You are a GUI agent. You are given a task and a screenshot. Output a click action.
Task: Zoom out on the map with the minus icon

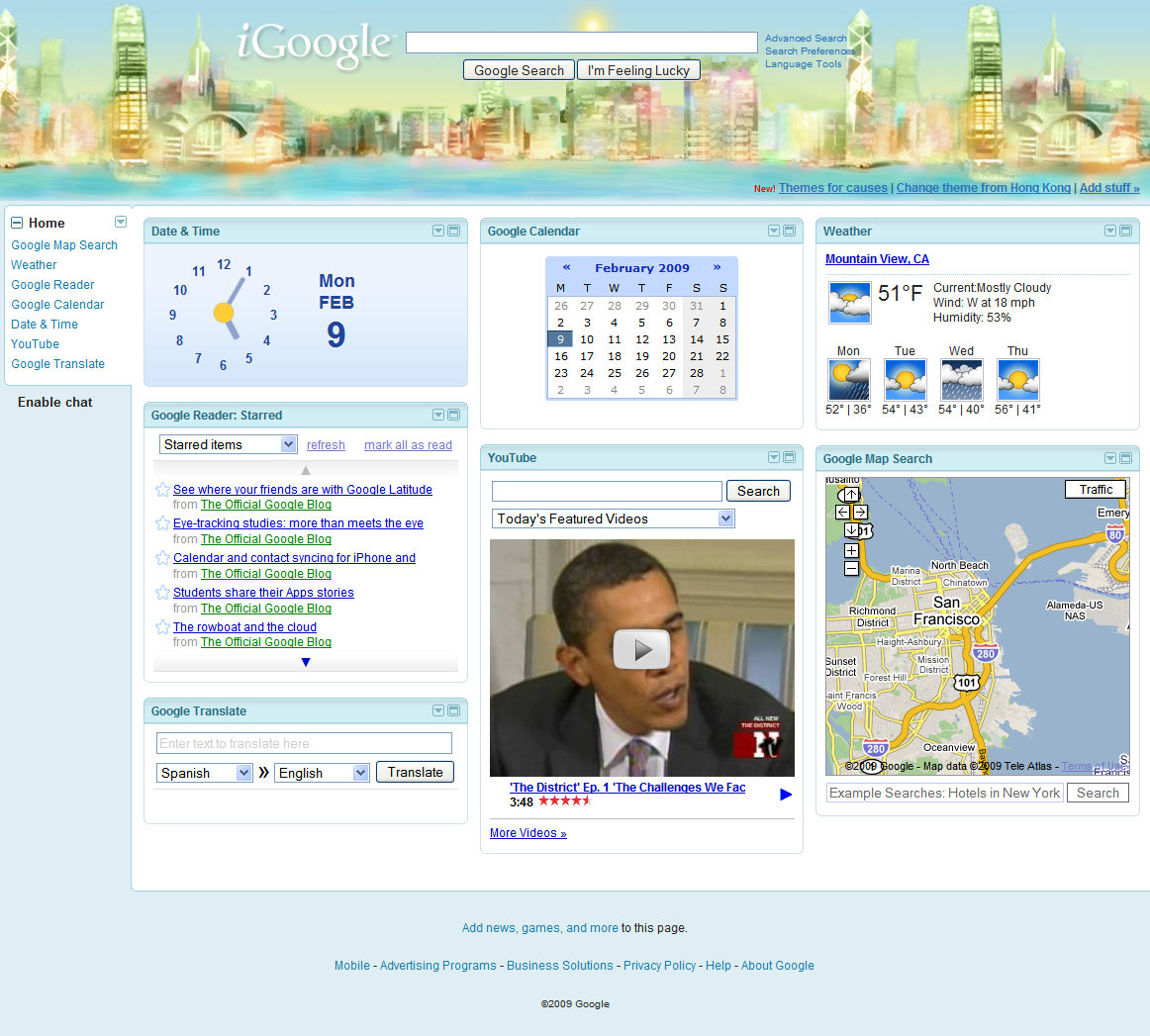[852, 569]
